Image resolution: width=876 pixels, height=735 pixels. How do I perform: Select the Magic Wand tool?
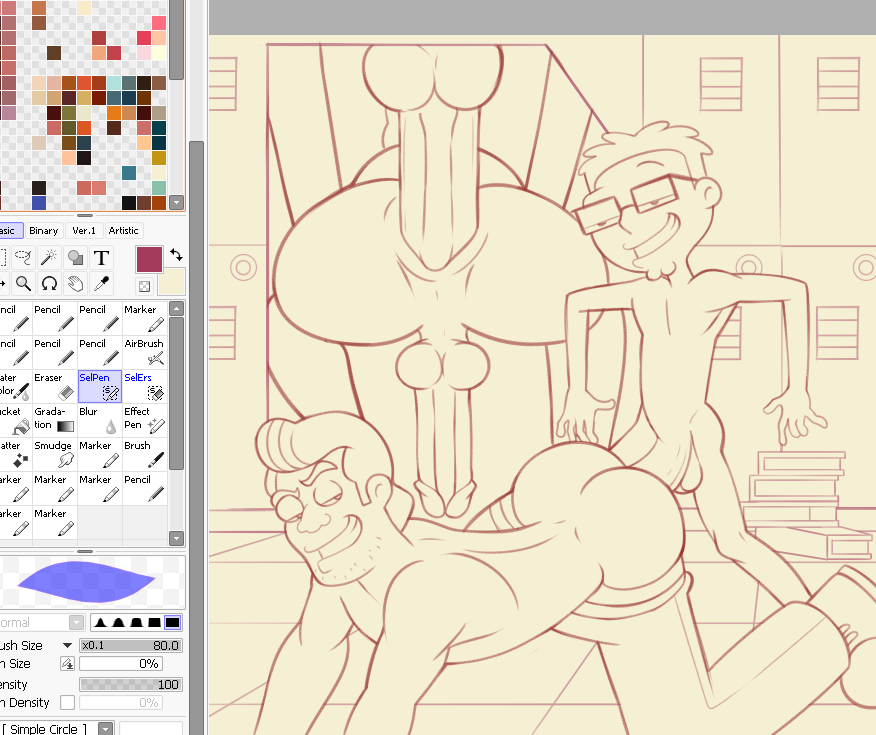(x=49, y=257)
